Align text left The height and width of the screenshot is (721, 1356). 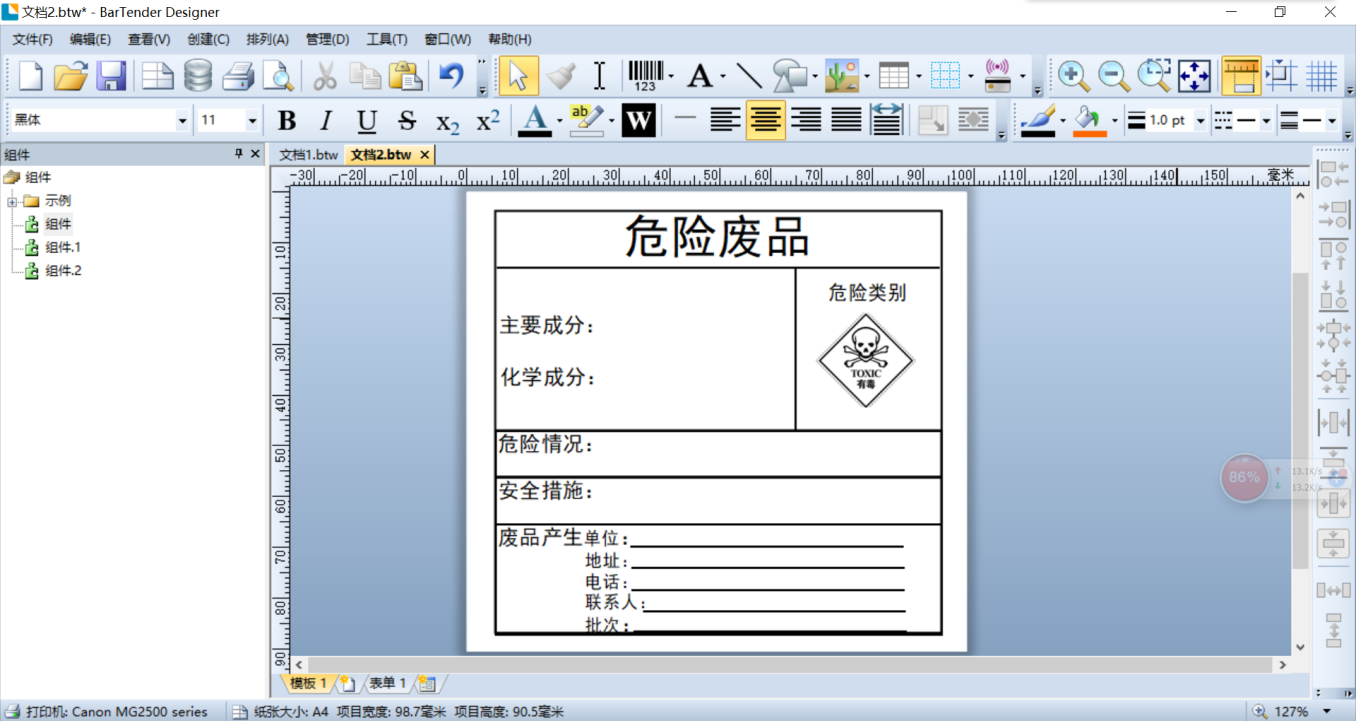click(725, 121)
